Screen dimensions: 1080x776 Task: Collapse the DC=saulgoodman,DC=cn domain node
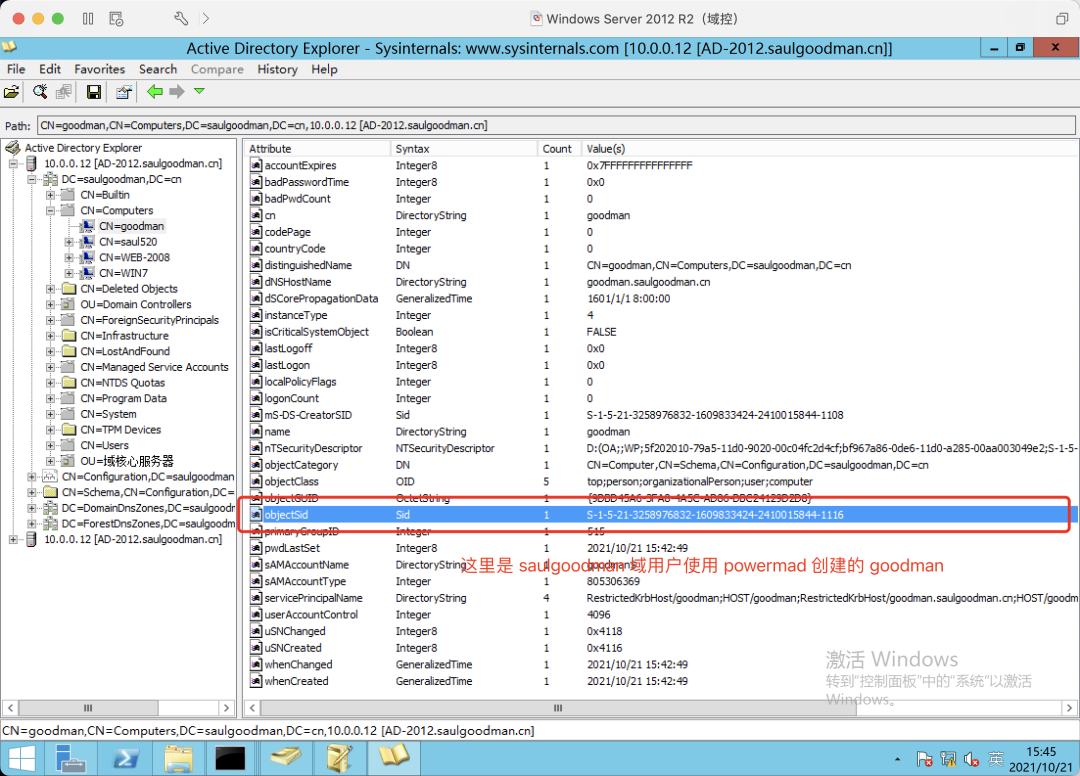click(x=32, y=179)
